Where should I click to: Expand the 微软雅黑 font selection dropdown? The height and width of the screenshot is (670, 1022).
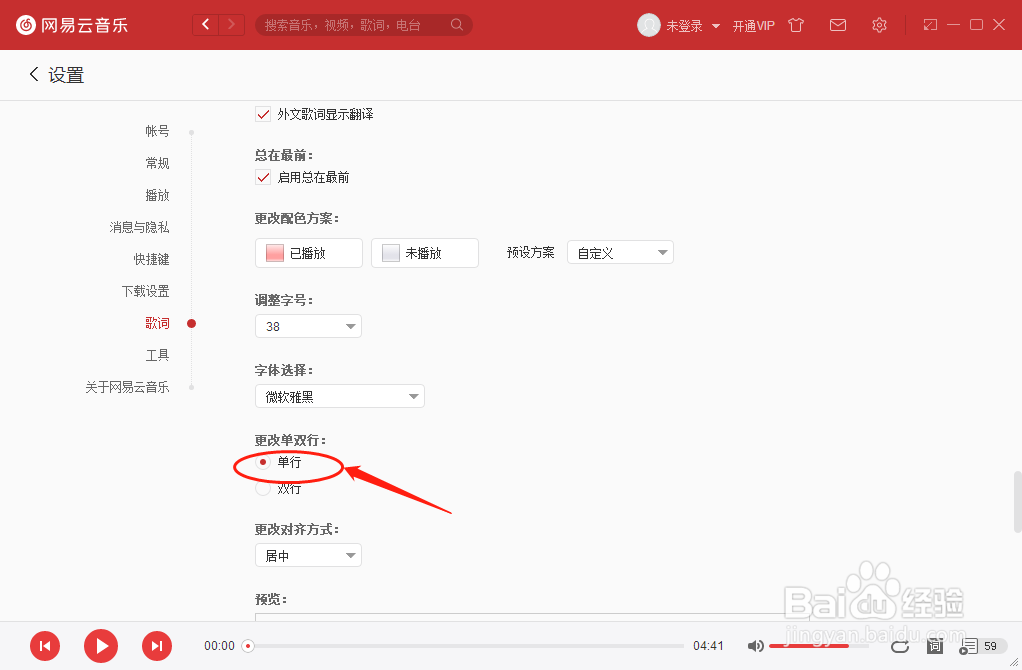coord(339,395)
